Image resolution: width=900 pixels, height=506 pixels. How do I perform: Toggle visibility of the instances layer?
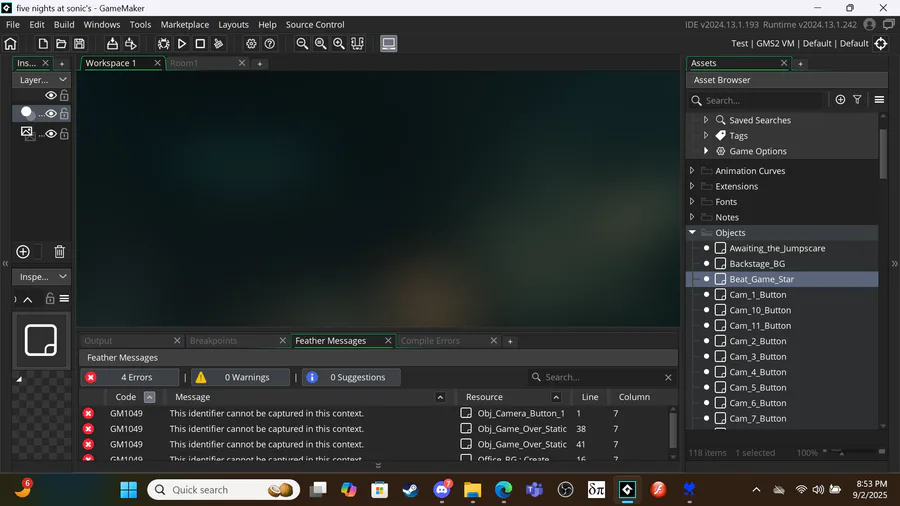51,114
